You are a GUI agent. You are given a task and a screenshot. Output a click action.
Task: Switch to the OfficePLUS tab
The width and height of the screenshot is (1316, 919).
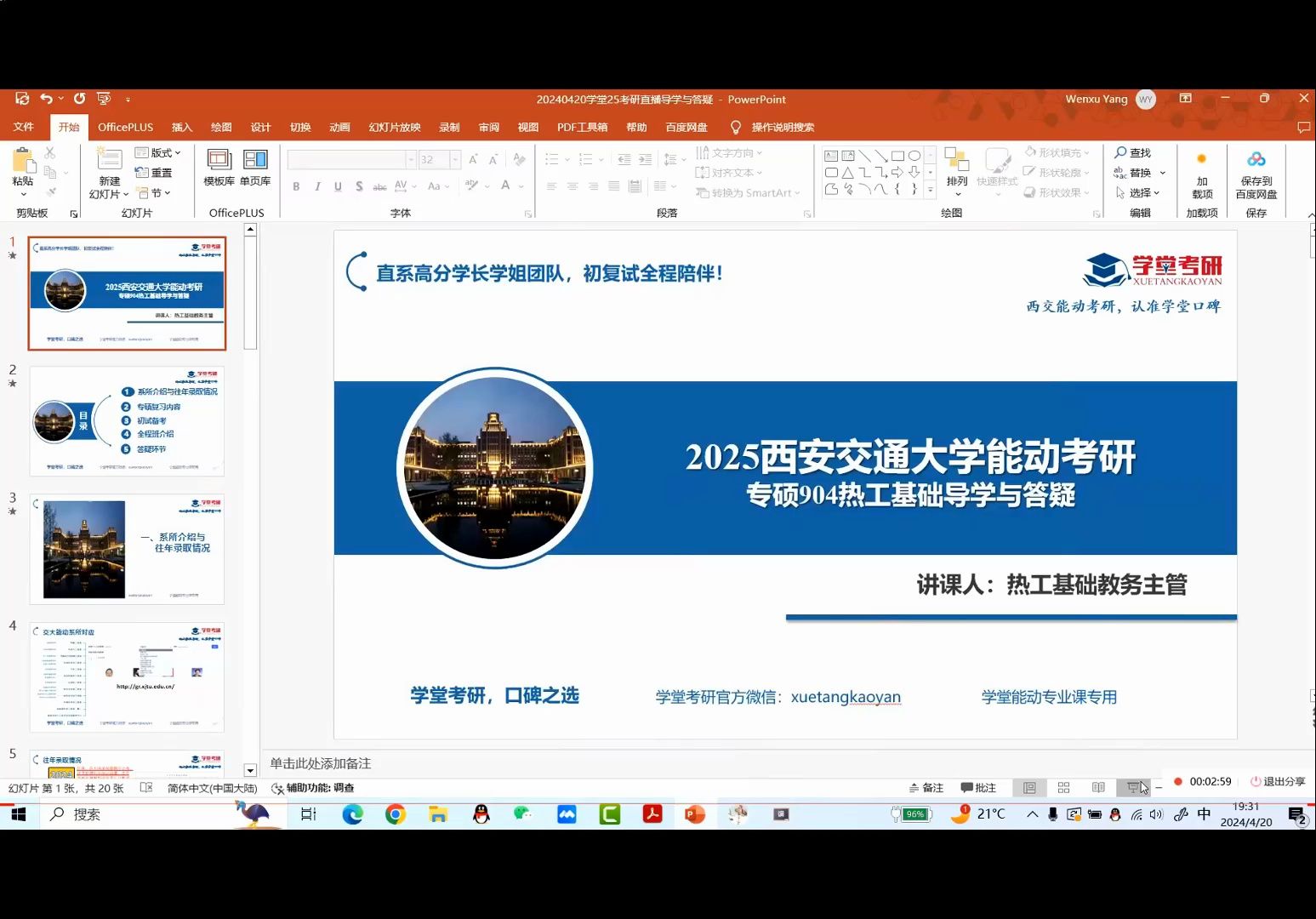tap(125, 127)
